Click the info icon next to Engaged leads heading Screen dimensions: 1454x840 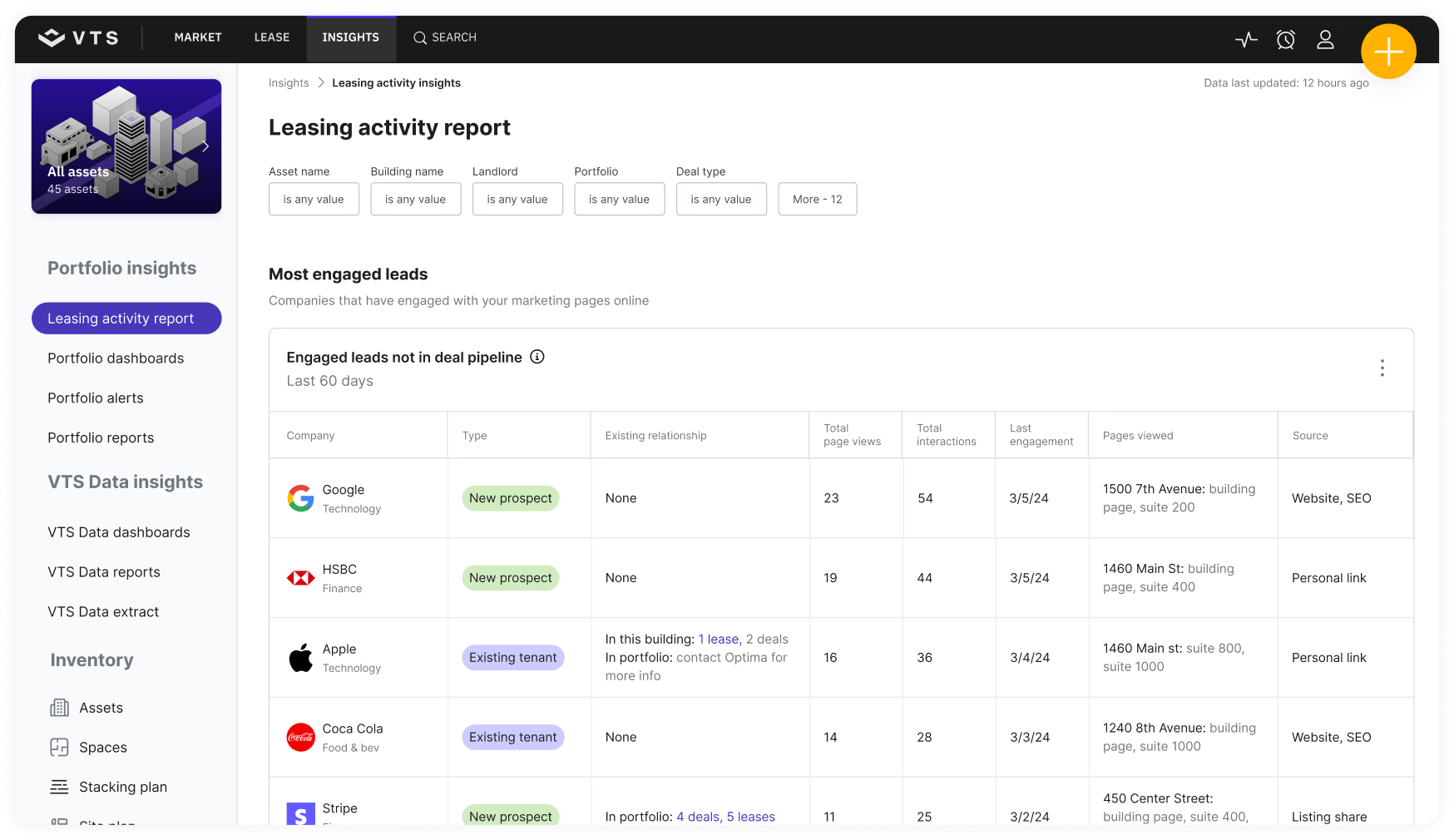click(x=537, y=357)
